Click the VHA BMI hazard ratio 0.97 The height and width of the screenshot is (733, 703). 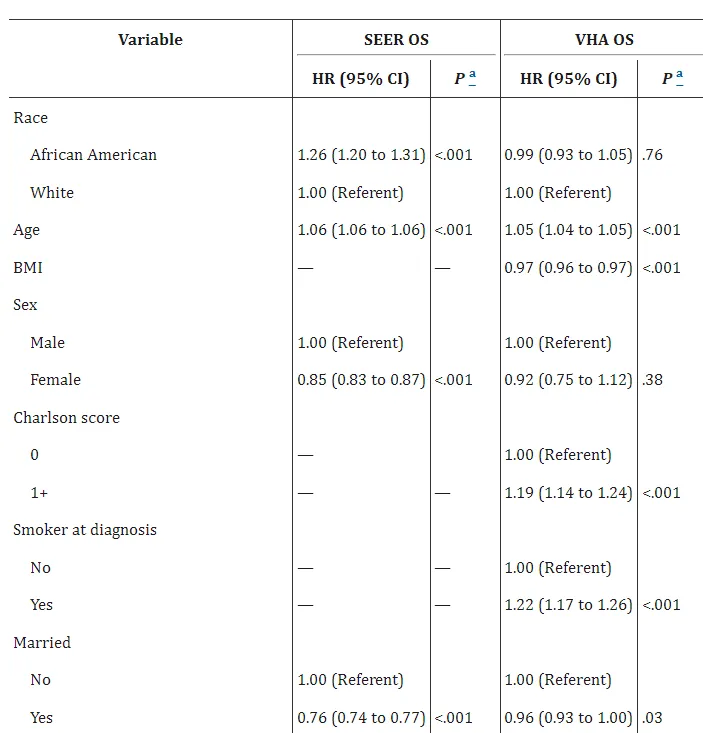pyautogui.click(x=568, y=268)
